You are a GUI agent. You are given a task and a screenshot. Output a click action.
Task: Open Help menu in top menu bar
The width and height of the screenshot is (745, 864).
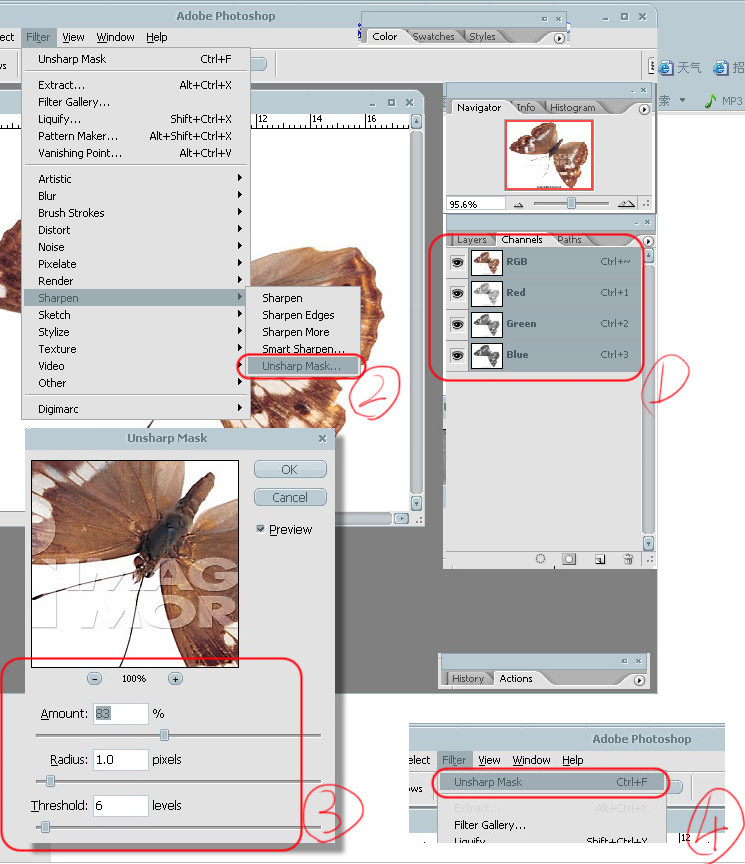pos(156,37)
